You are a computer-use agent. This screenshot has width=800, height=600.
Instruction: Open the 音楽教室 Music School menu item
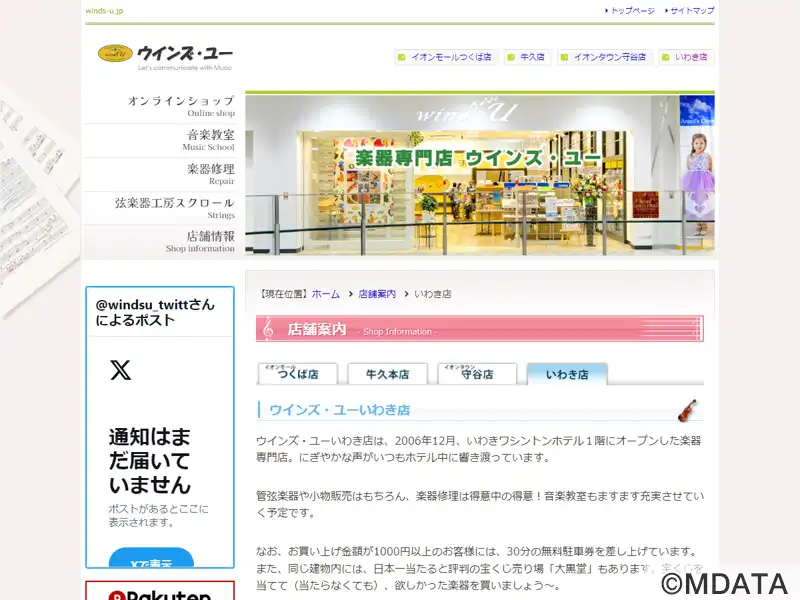tap(160, 140)
